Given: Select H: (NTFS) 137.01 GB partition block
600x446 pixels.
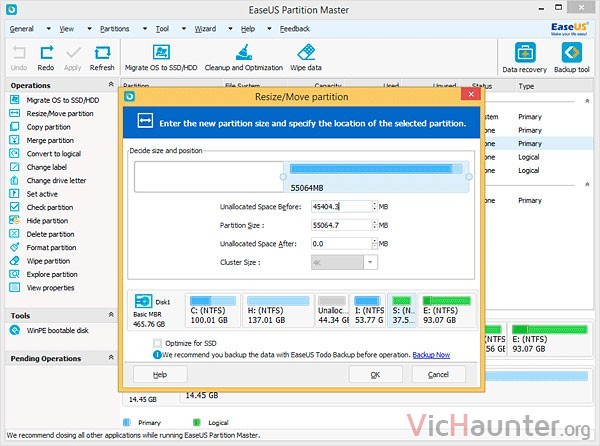Looking at the screenshot, I should click(x=278, y=310).
